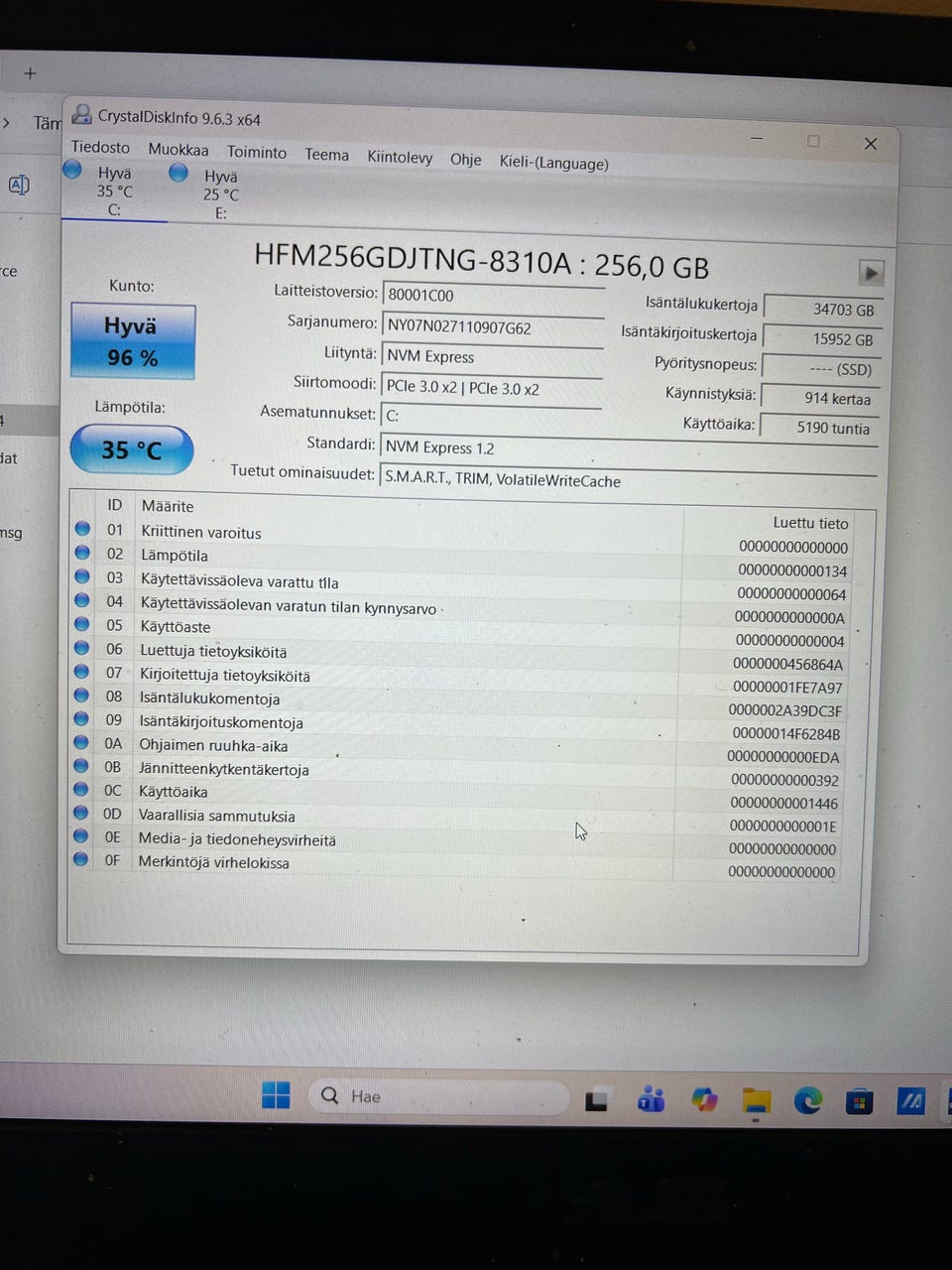Screen dimensions: 952x1270
Task: Click the Käyttöaika value 5190 tuntia
Action: (819, 429)
